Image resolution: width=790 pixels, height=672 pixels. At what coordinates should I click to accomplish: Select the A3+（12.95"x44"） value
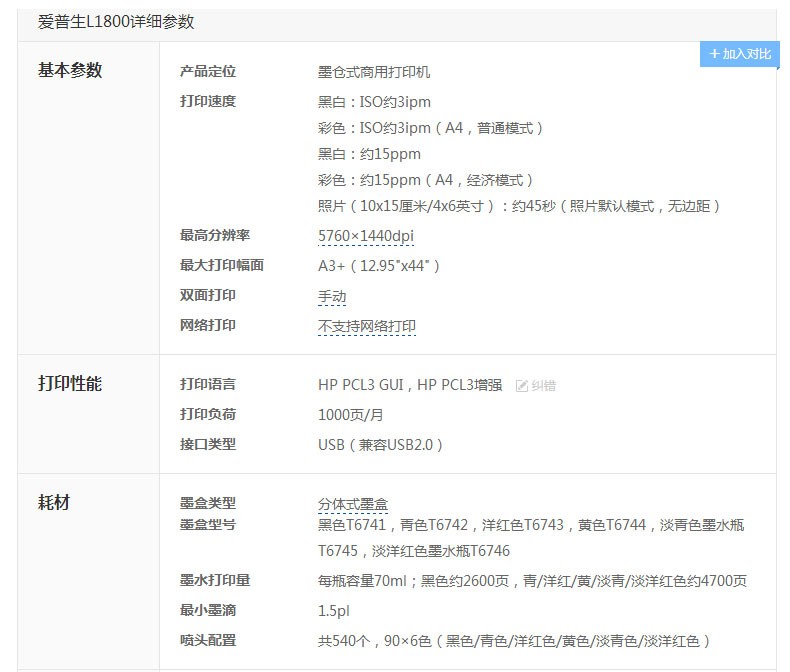tap(379, 265)
